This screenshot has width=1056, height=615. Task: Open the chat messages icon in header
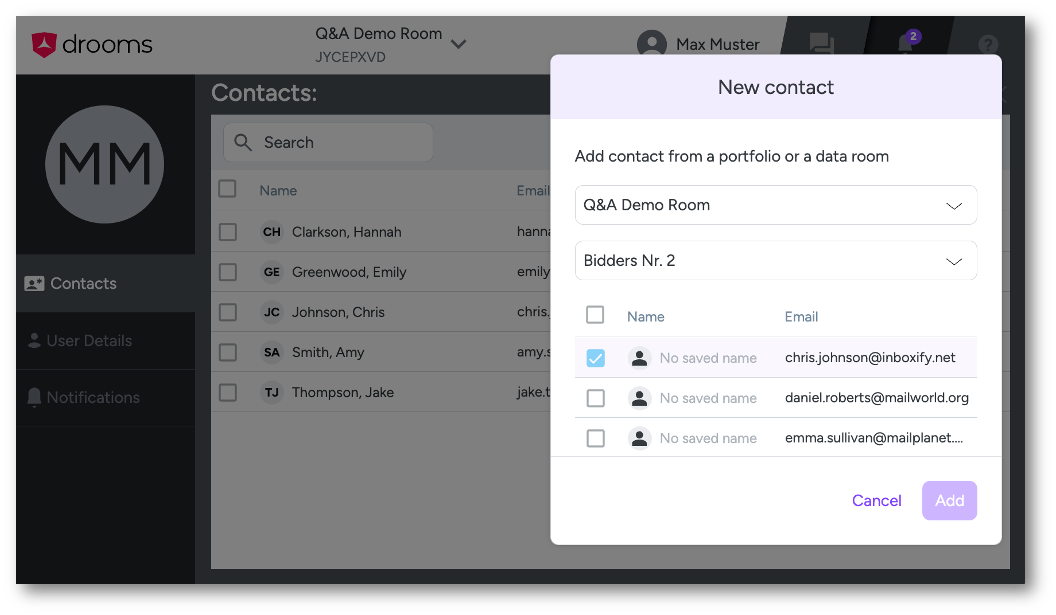pos(822,44)
